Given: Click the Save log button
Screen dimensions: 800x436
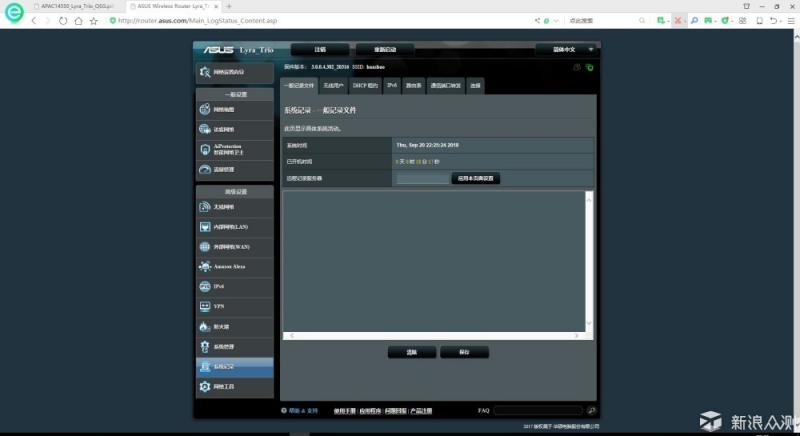Looking at the screenshot, I should click(464, 352).
